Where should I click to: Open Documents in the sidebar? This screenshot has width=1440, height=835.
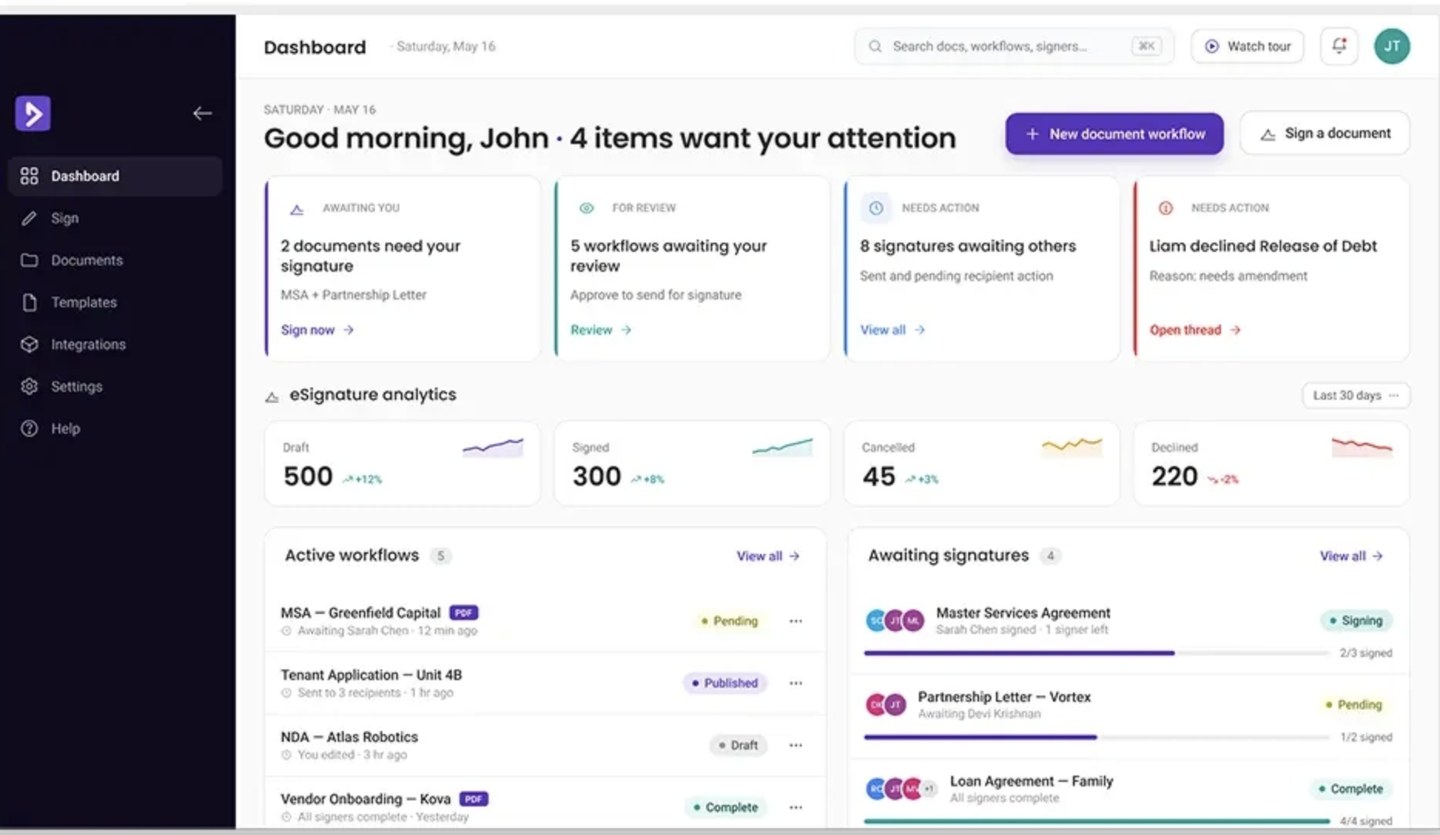pos(115,260)
